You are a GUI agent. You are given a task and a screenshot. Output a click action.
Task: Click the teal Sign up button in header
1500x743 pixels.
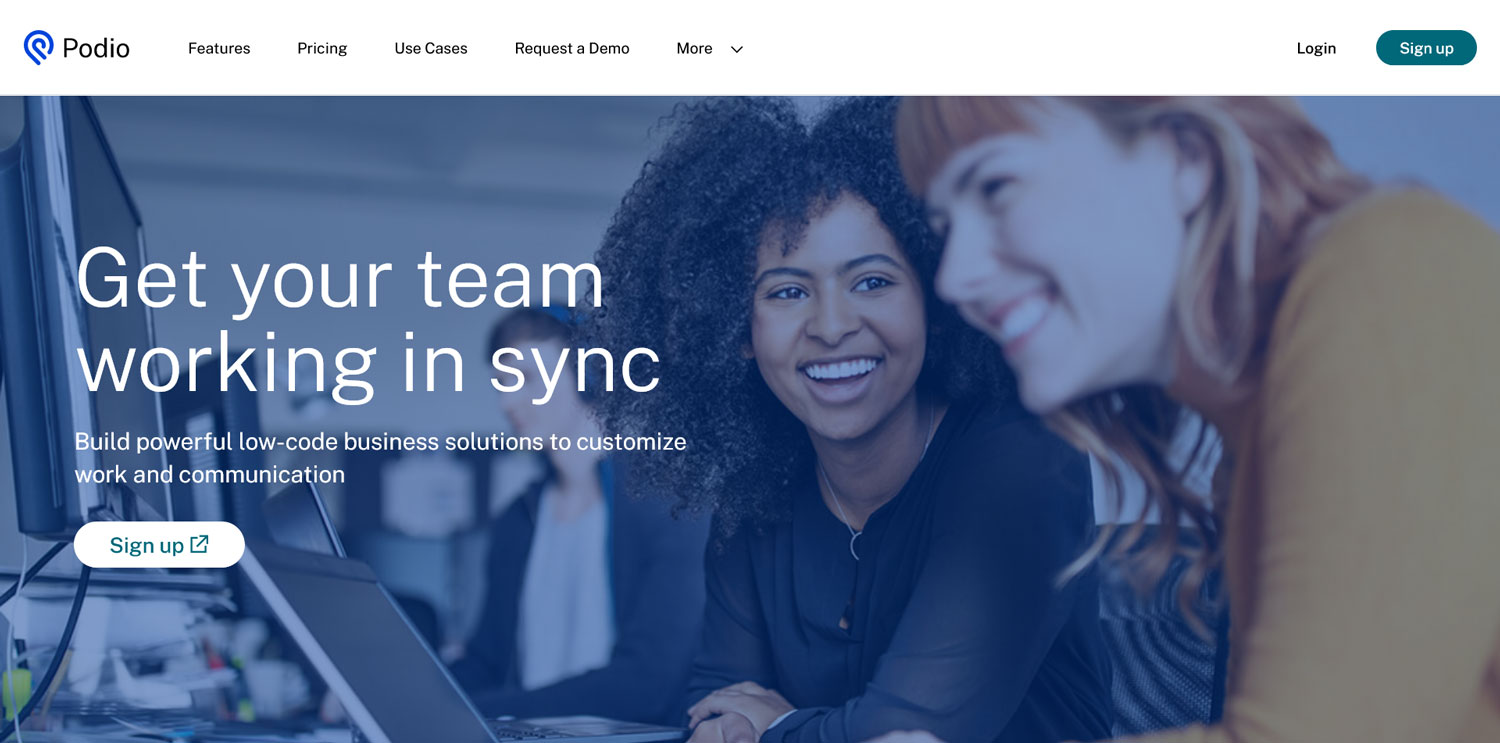(1426, 48)
